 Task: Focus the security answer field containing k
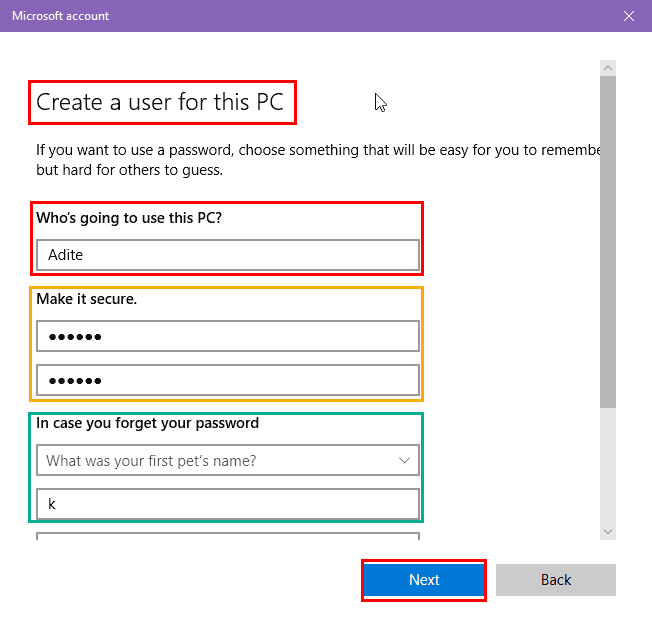[x=228, y=504]
